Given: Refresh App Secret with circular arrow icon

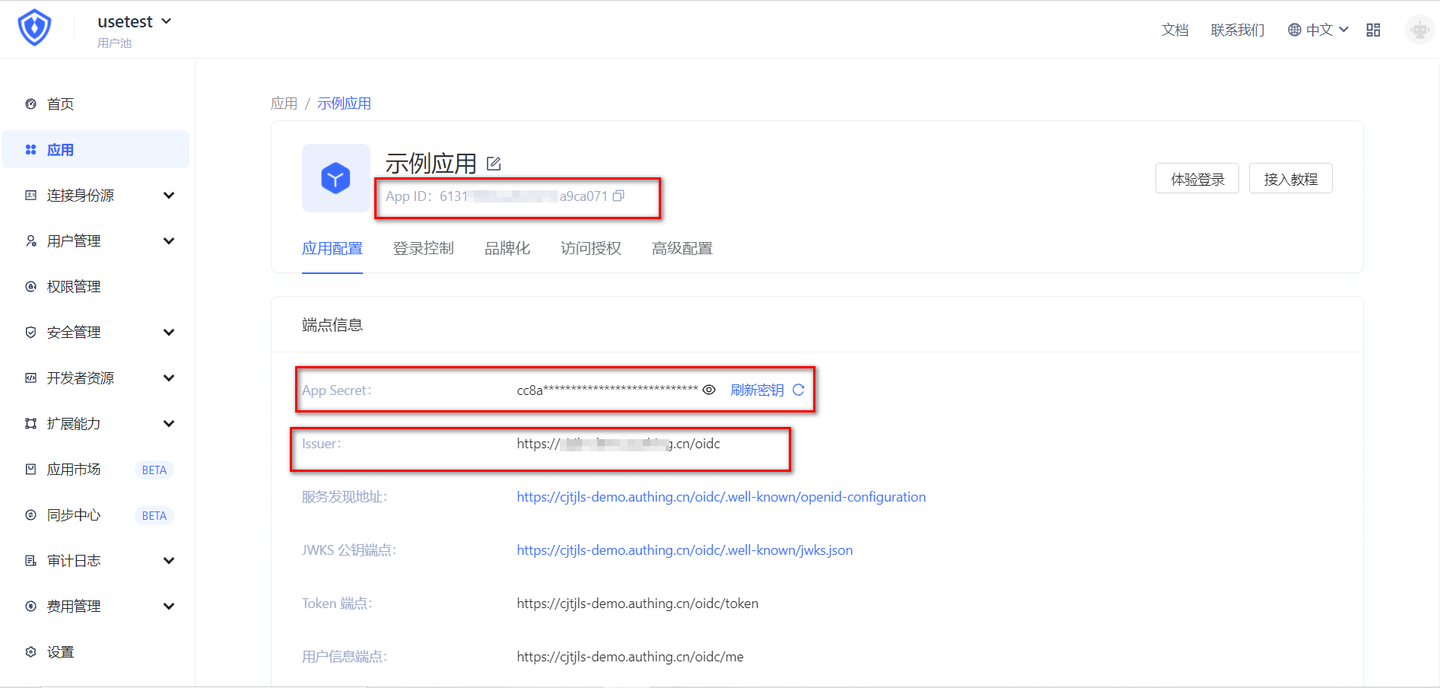Looking at the screenshot, I should pyautogui.click(x=797, y=390).
